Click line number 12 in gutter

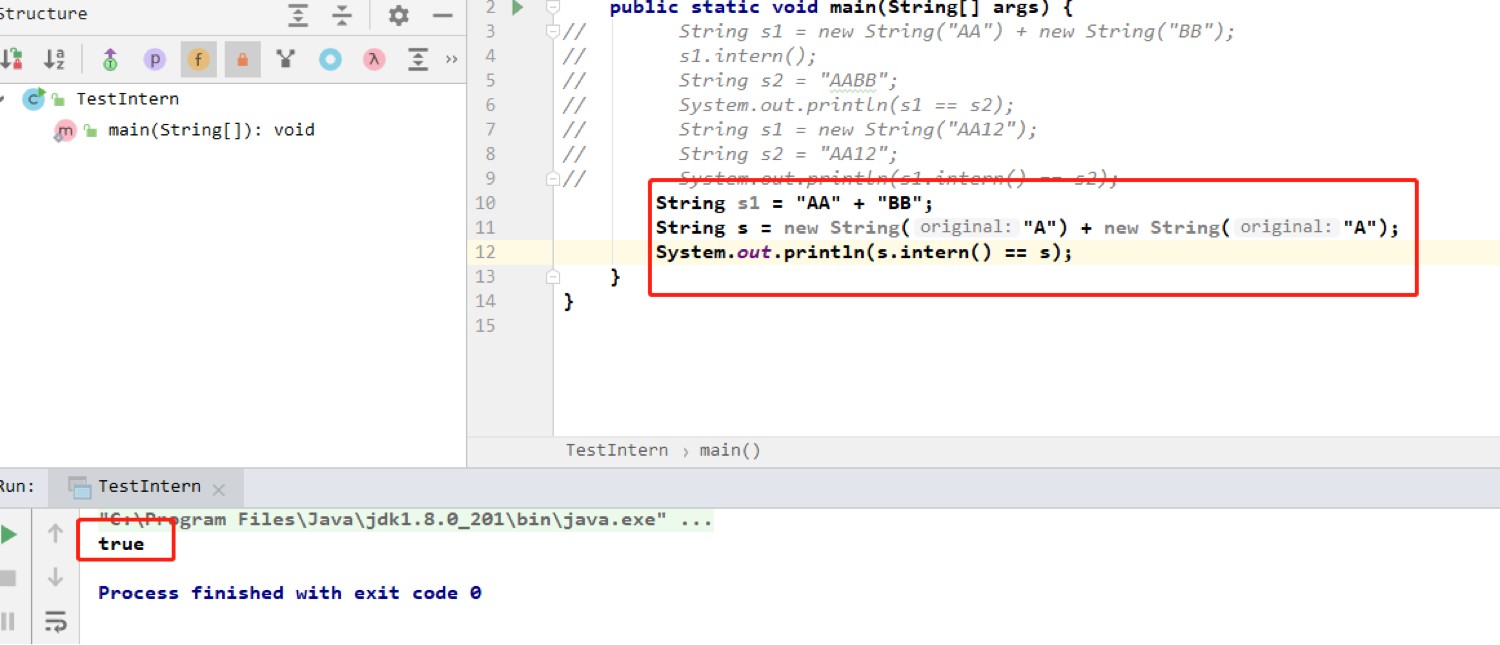pyautogui.click(x=485, y=252)
